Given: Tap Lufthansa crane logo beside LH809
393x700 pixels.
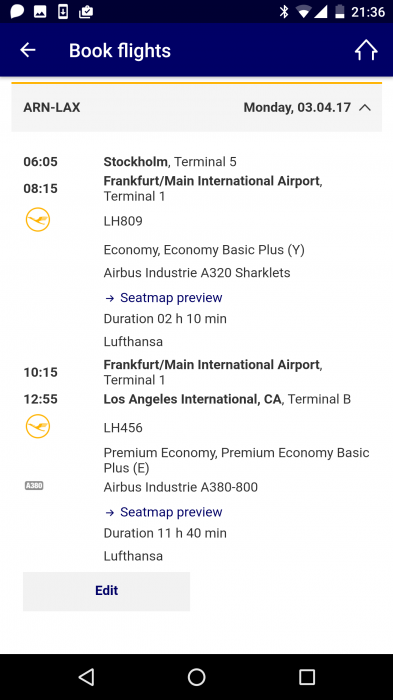Looking at the screenshot, I should coord(38,220).
